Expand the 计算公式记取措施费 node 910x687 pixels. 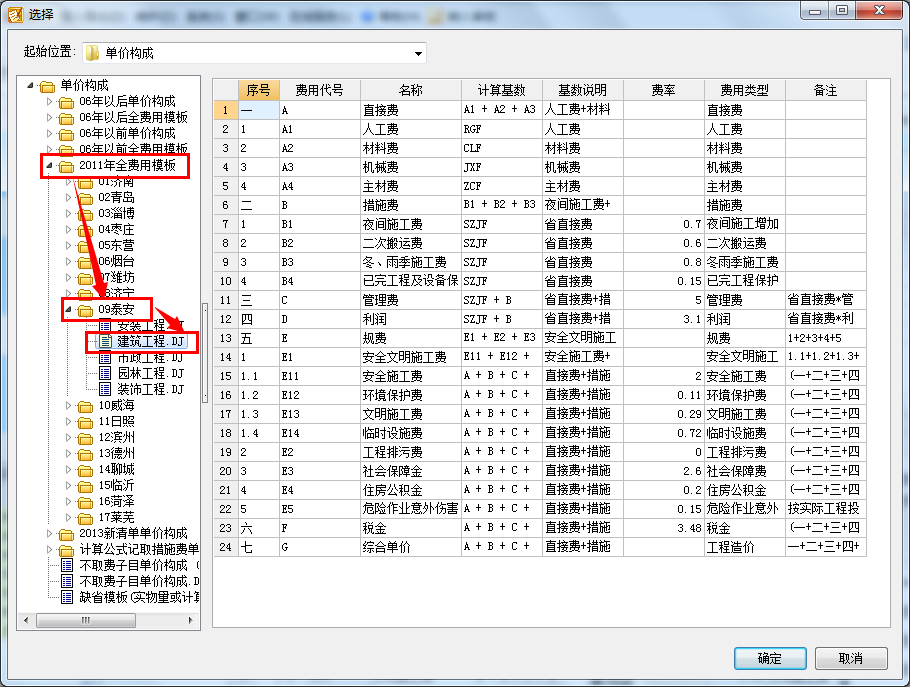(x=49, y=549)
